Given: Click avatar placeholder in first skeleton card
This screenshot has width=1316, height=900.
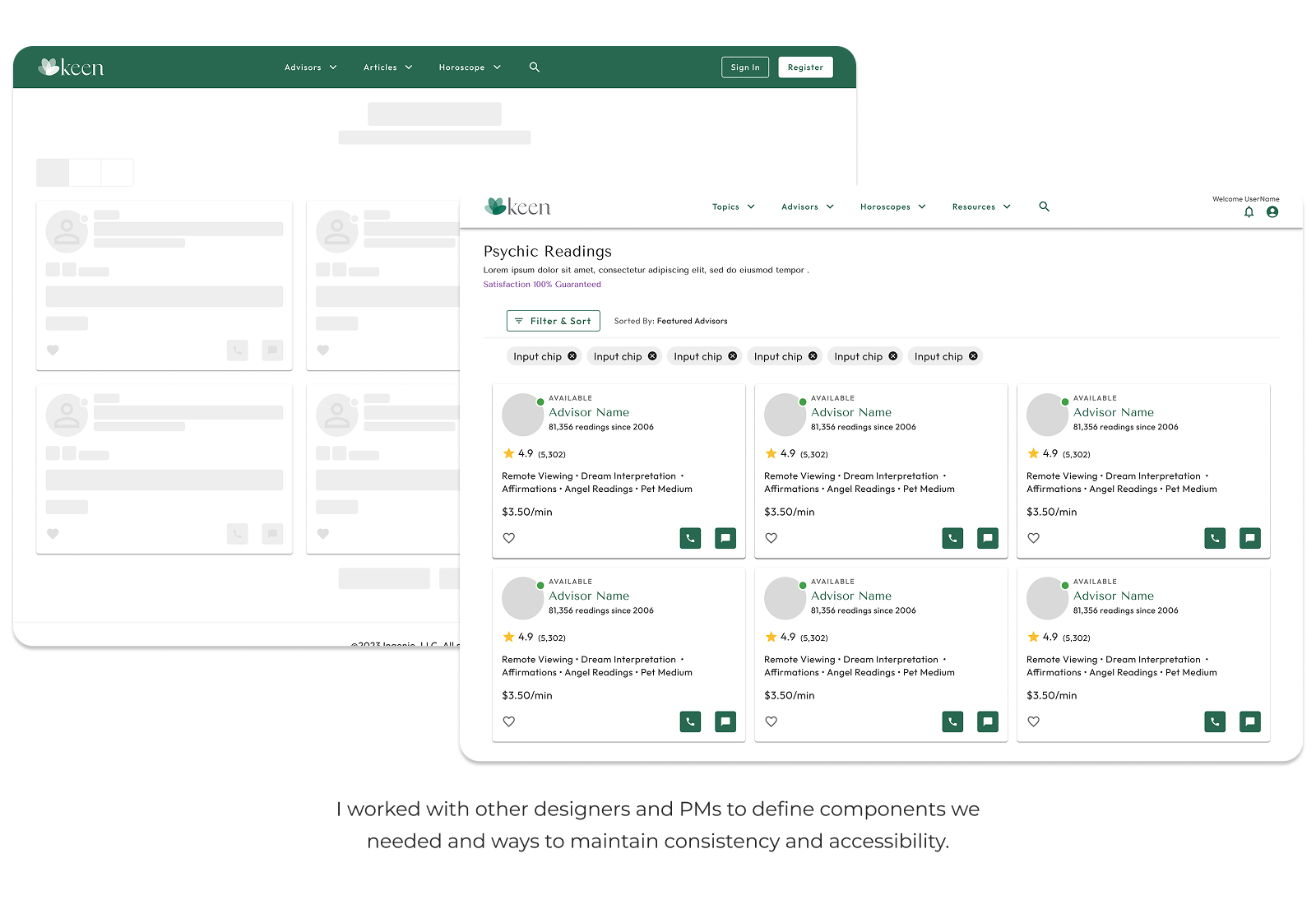Looking at the screenshot, I should tap(67, 231).
